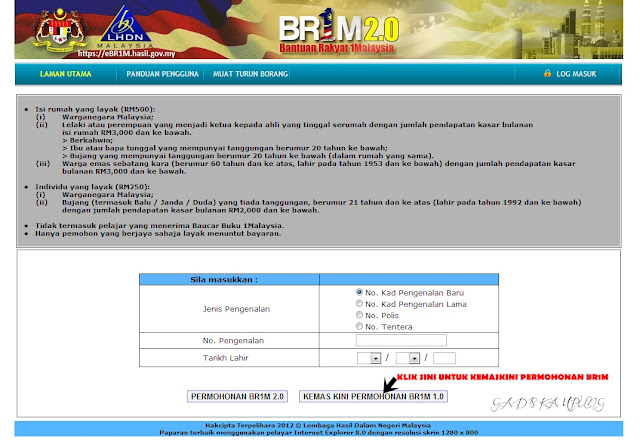Viewport: 640px width, 443px height.
Task: Click the LHDN Malaysia triangle logo
Action: (x=125, y=27)
